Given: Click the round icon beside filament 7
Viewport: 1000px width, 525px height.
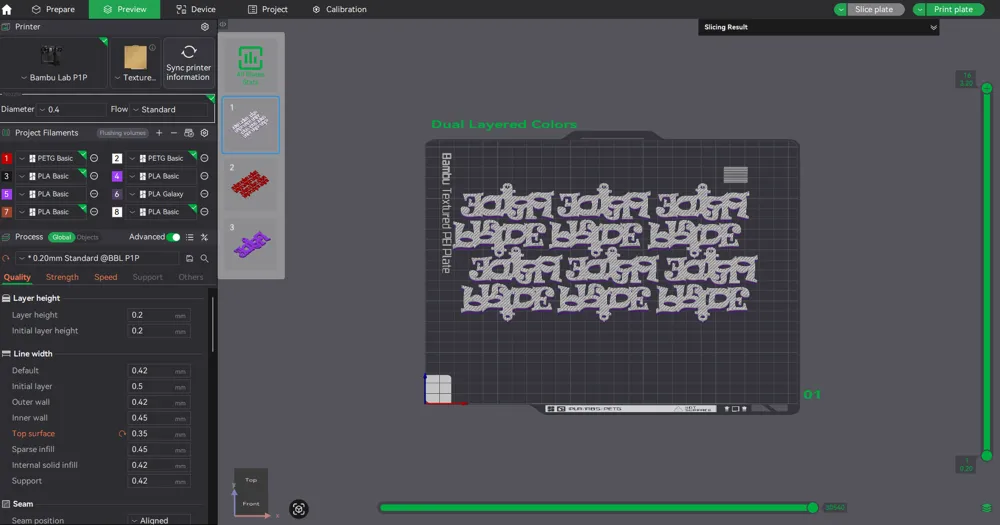Looking at the screenshot, I should coord(94,212).
